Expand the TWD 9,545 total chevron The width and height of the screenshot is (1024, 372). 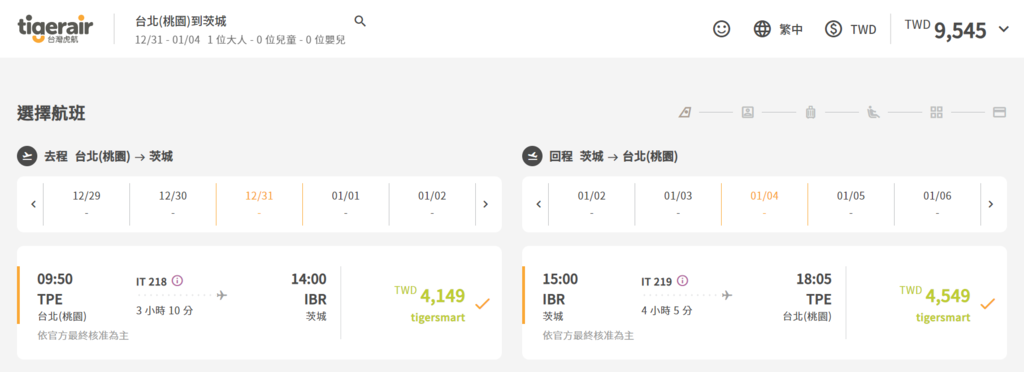click(x=1004, y=29)
